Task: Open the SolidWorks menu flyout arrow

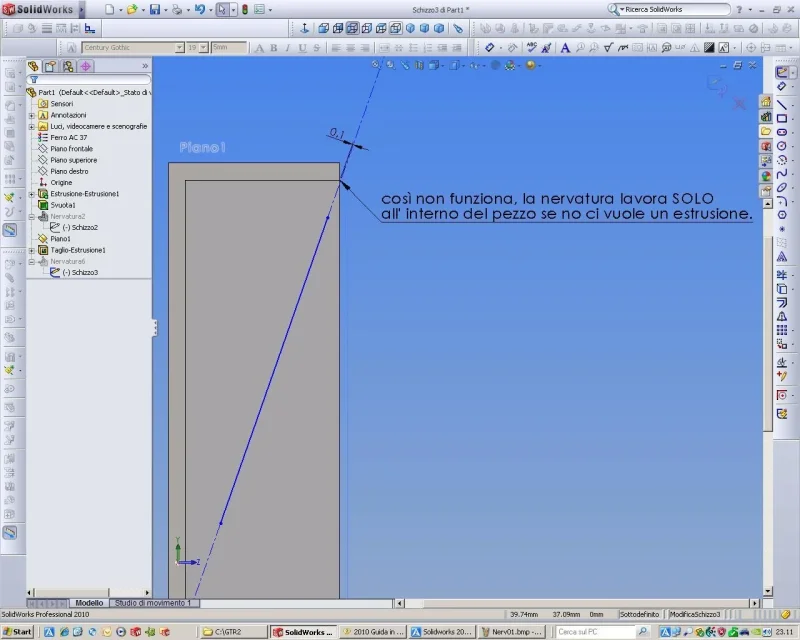Action: pos(82,9)
